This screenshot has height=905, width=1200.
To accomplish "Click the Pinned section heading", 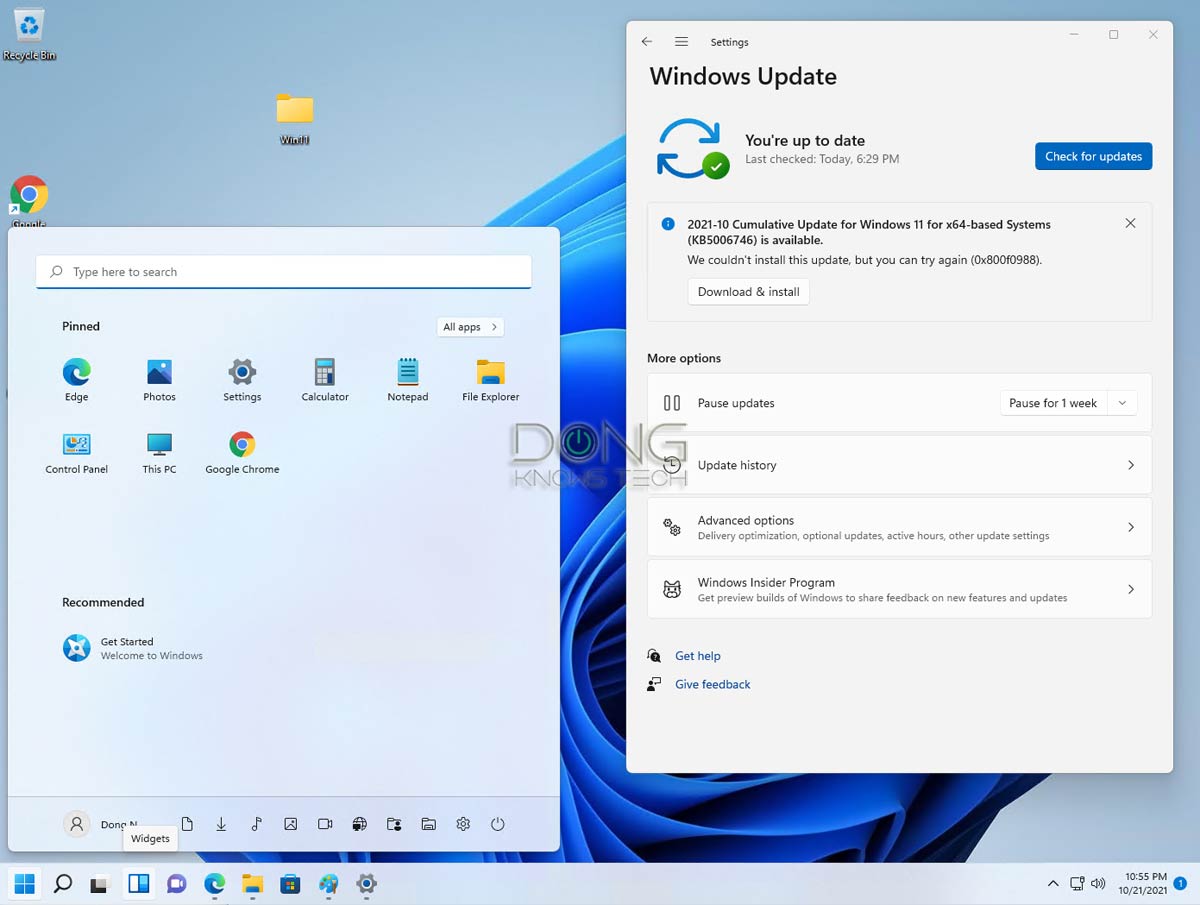I will coord(81,326).
